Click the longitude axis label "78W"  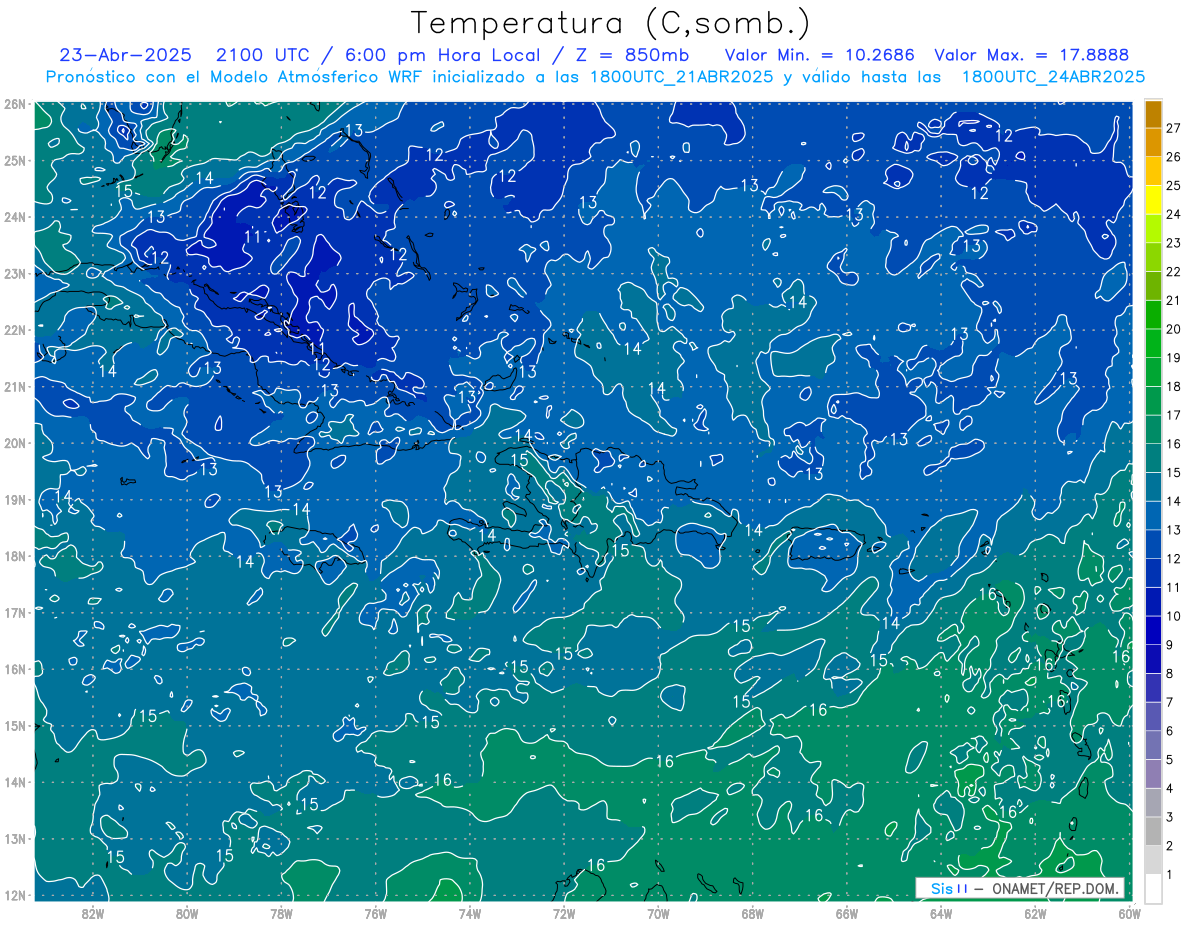click(281, 914)
